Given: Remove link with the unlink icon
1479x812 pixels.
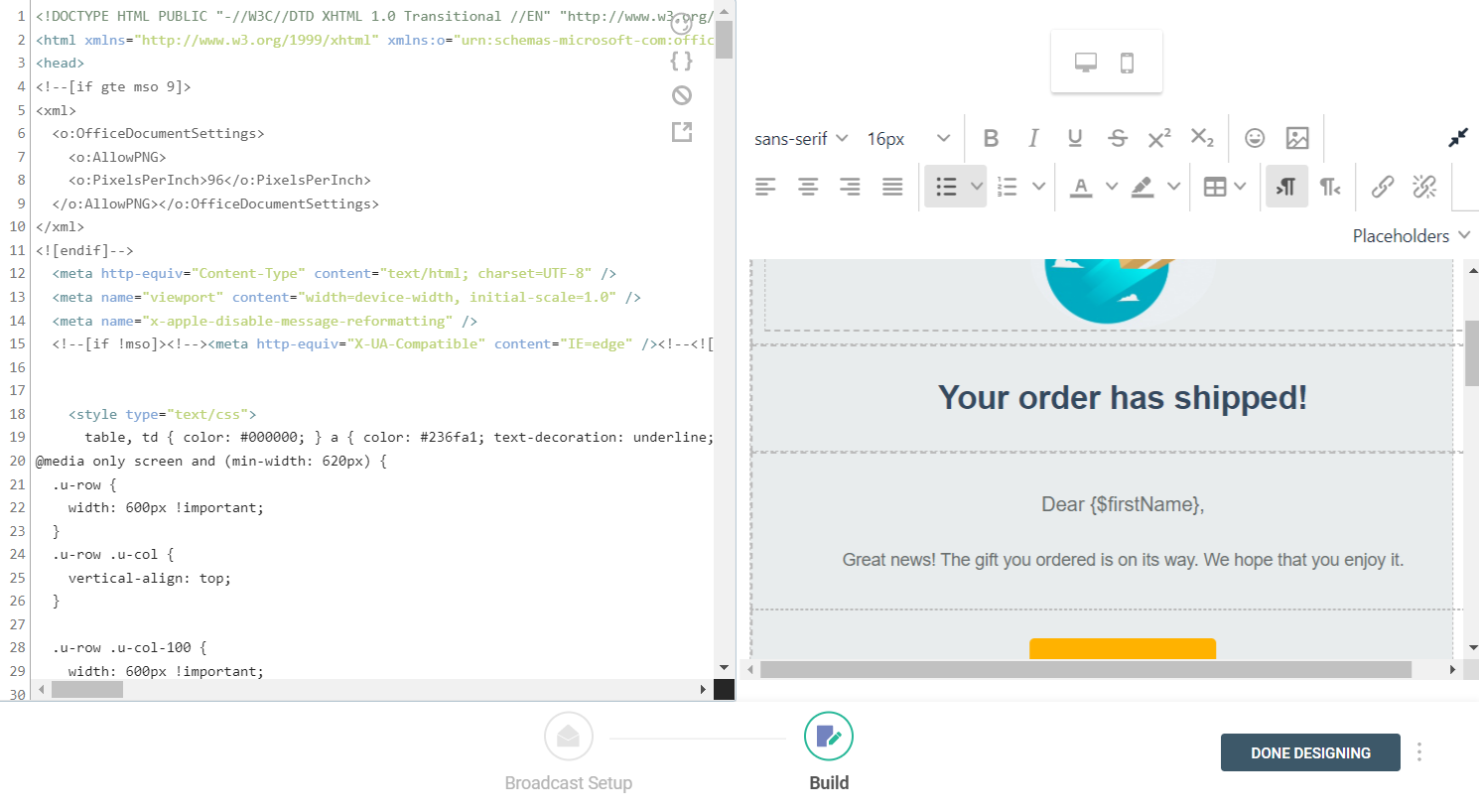Looking at the screenshot, I should click(x=1424, y=187).
